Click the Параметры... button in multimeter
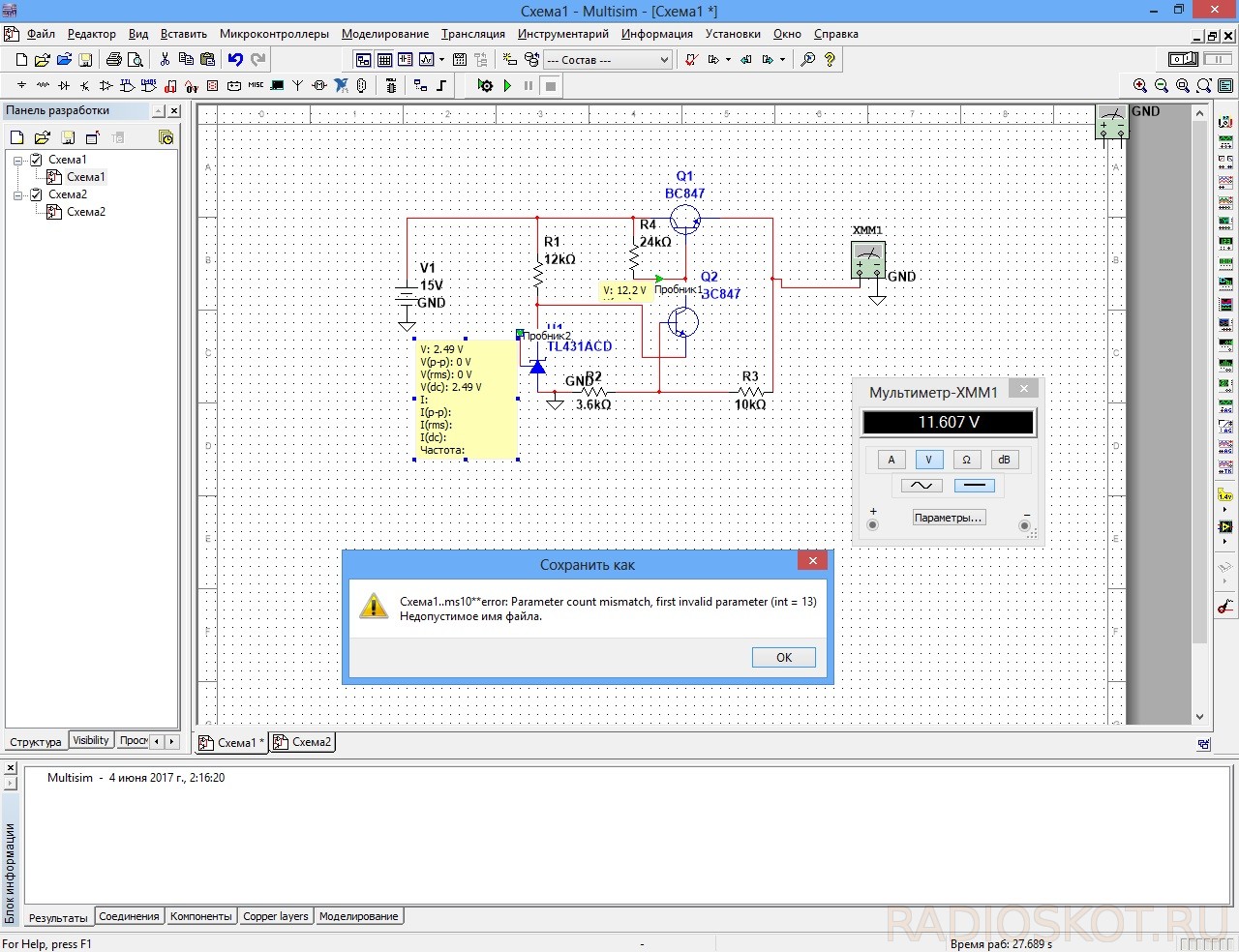Screen dimensions: 1239x952 click(949, 518)
